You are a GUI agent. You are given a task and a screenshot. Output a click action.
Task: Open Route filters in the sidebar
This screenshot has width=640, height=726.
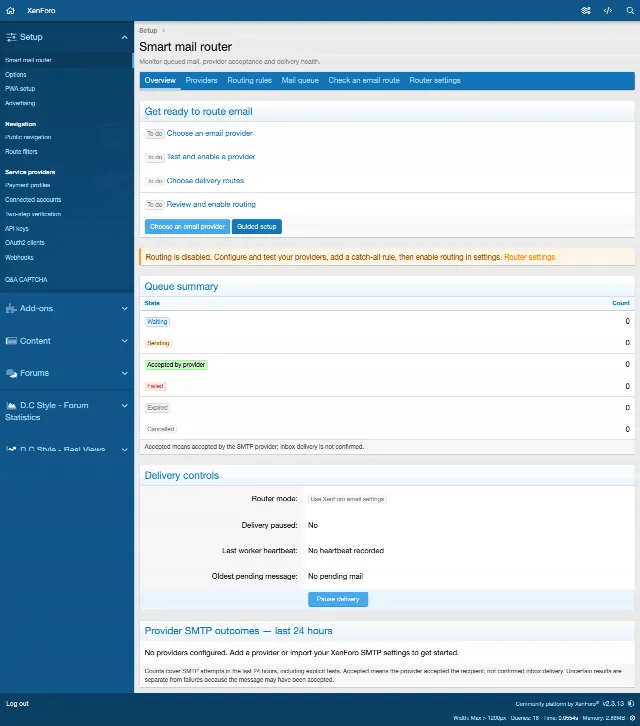pos(21,151)
